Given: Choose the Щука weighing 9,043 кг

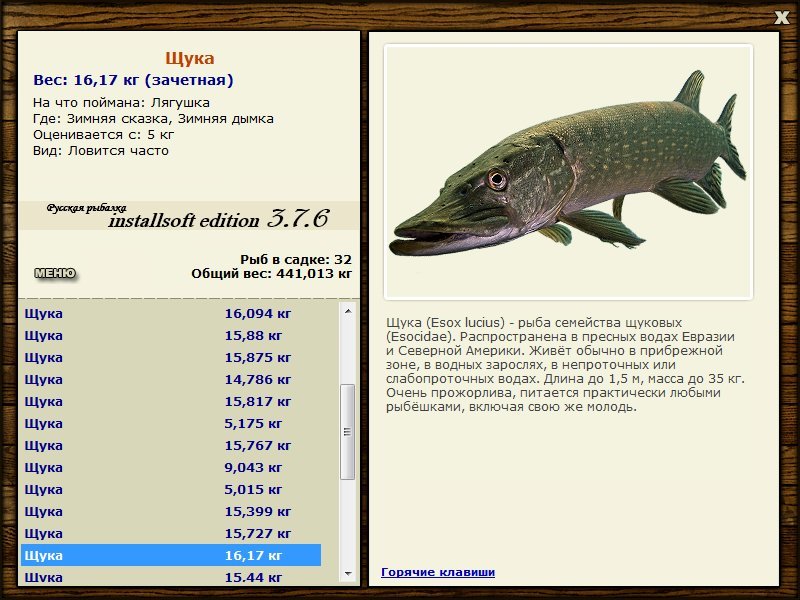Looking at the screenshot, I should coord(170,467).
